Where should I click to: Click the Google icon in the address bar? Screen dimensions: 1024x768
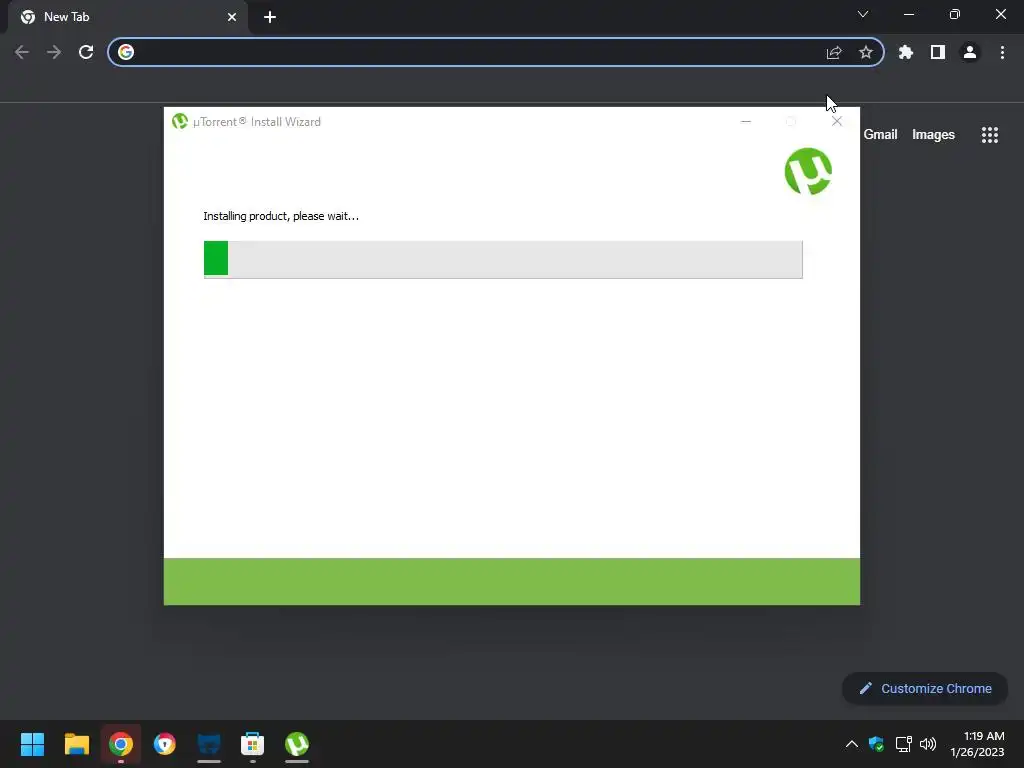(x=126, y=52)
